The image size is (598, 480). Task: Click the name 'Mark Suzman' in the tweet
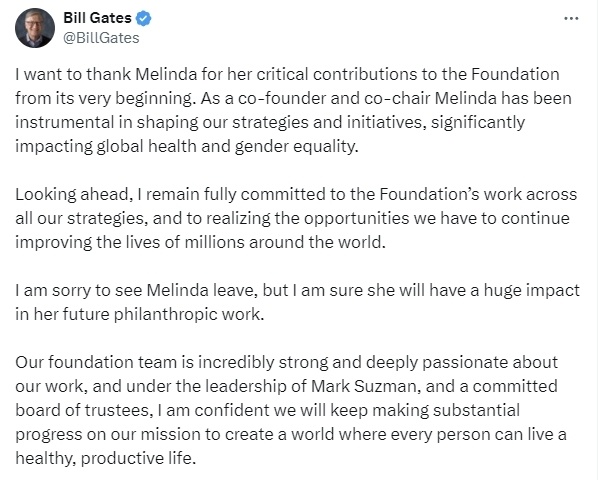(x=363, y=386)
